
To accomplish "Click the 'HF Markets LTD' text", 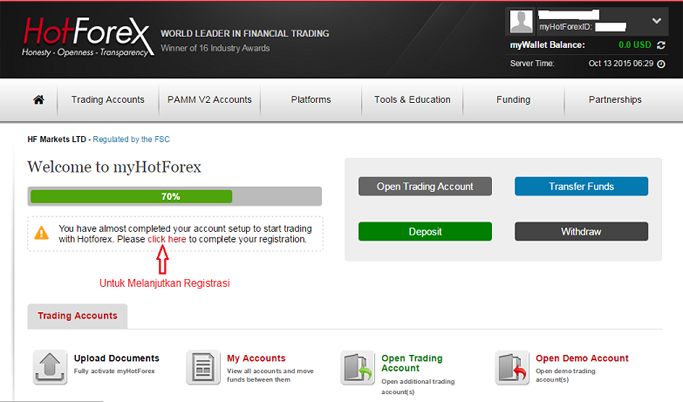I will click(x=57, y=139).
